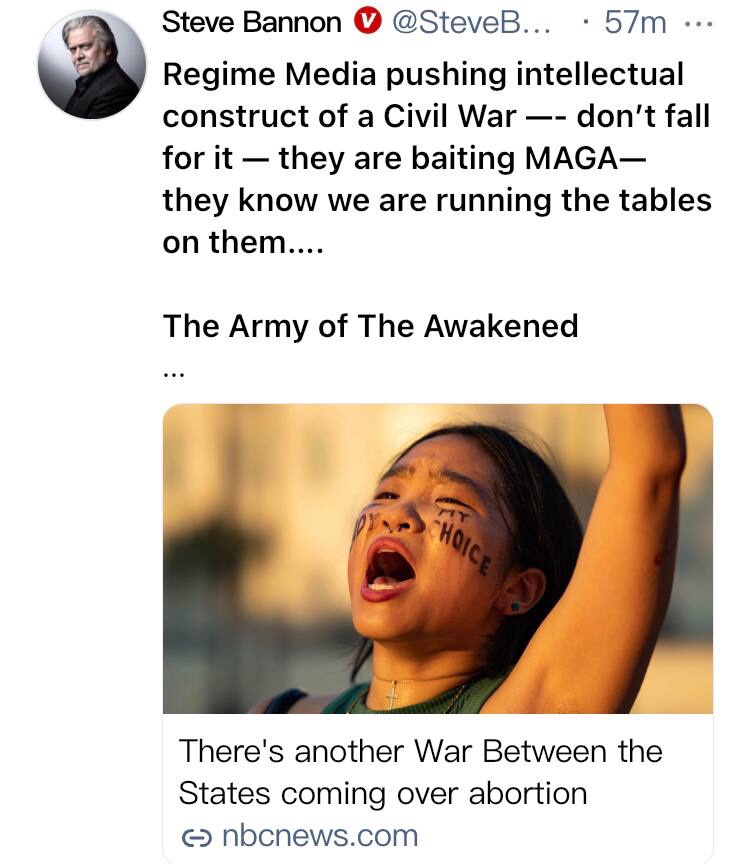The height and width of the screenshot is (864, 750).
Task: Tap "CHOICE" face paint in the photo
Action: (x=462, y=547)
